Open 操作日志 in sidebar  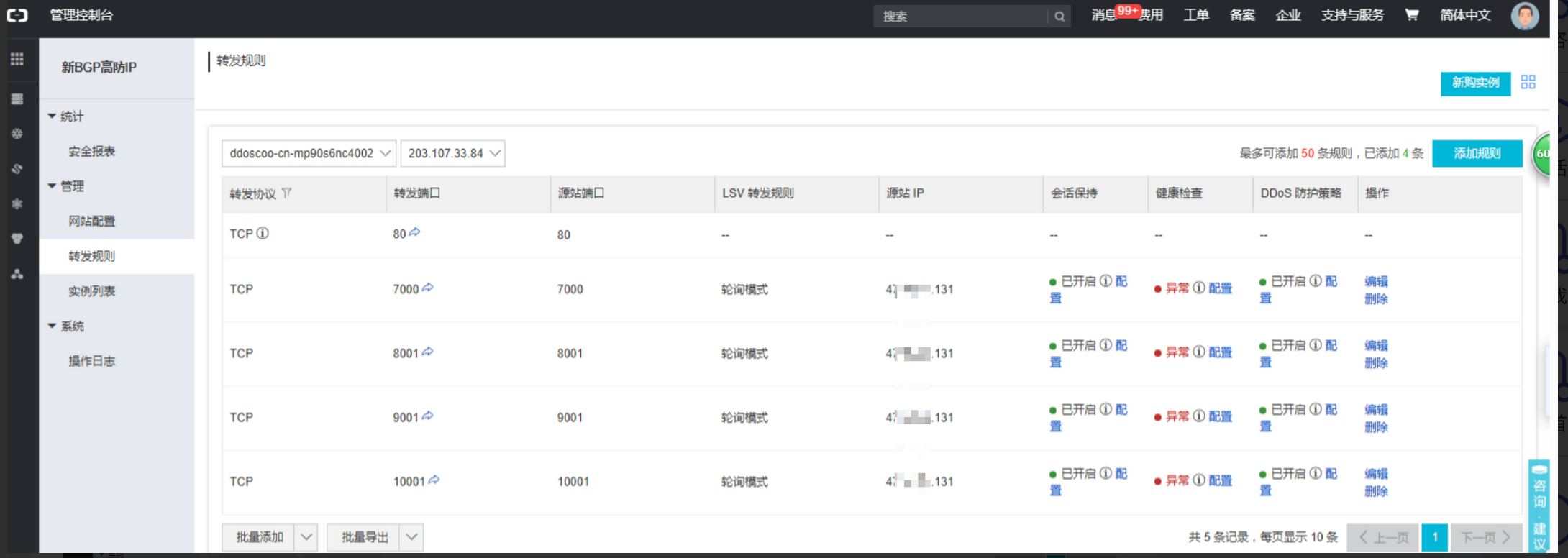[92, 361]
